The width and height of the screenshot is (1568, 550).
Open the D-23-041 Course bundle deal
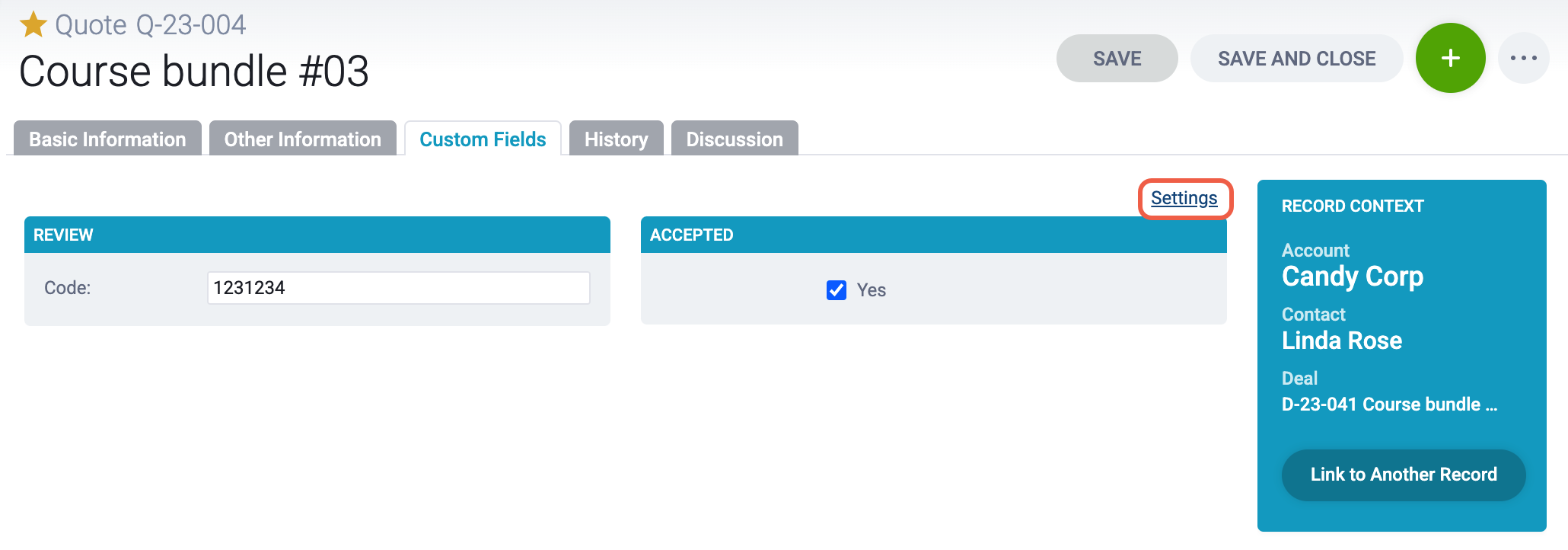pos(1389,405)
